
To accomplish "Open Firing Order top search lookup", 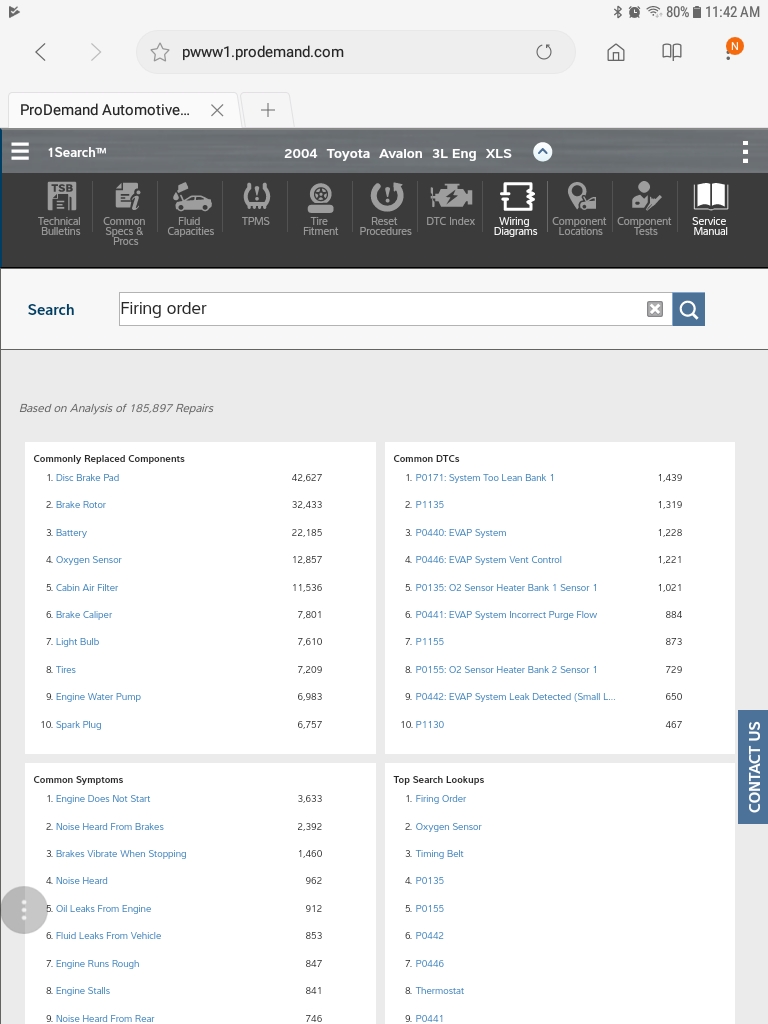I will pyautogui.click(x=441, y=799).
